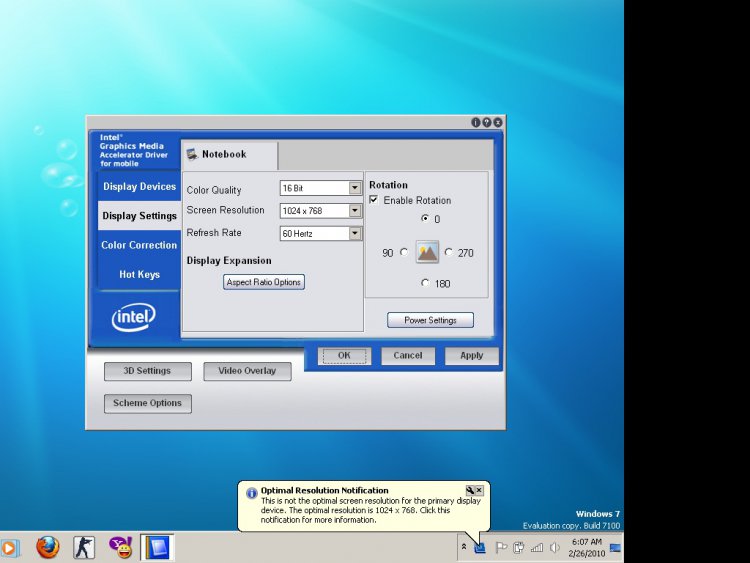
Task: Click the Intel logo in the sidebar
Action: point(133,317)
